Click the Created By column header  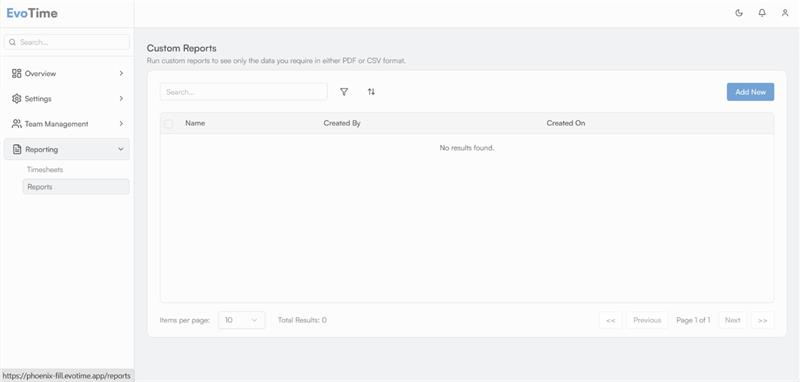tap(342, 123)
